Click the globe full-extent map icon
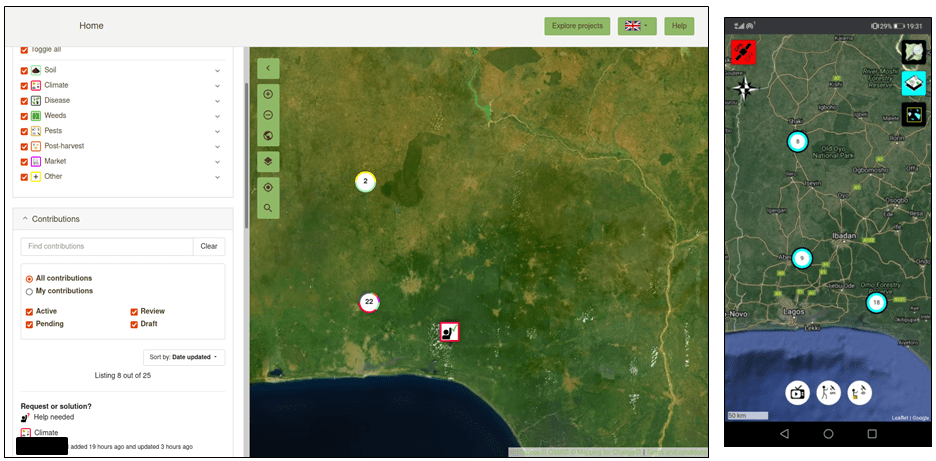This screenshot has height=461, width=936. [x=268, y=136]
